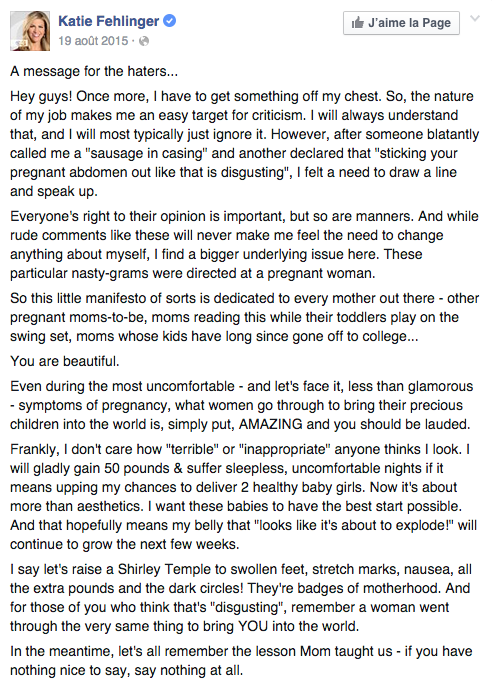The image size is (492, 692).
Task: Click the closing paragraph starting 'In the meantime'
Action: pyautogui.click(x=241, y=661)
